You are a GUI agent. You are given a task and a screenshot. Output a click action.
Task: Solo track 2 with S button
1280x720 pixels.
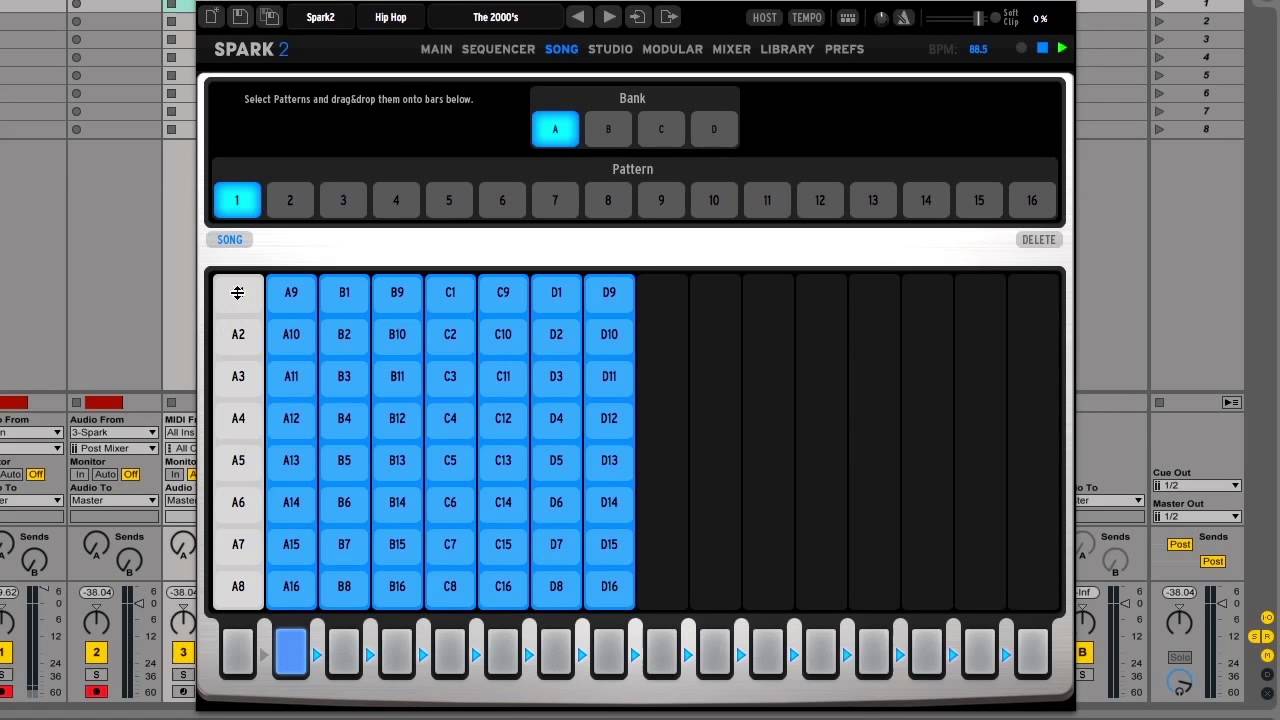(x=97, y=675)
